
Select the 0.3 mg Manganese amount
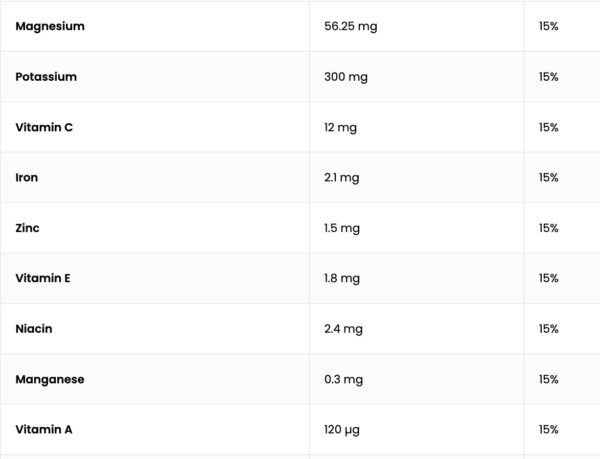coord(343,379)
